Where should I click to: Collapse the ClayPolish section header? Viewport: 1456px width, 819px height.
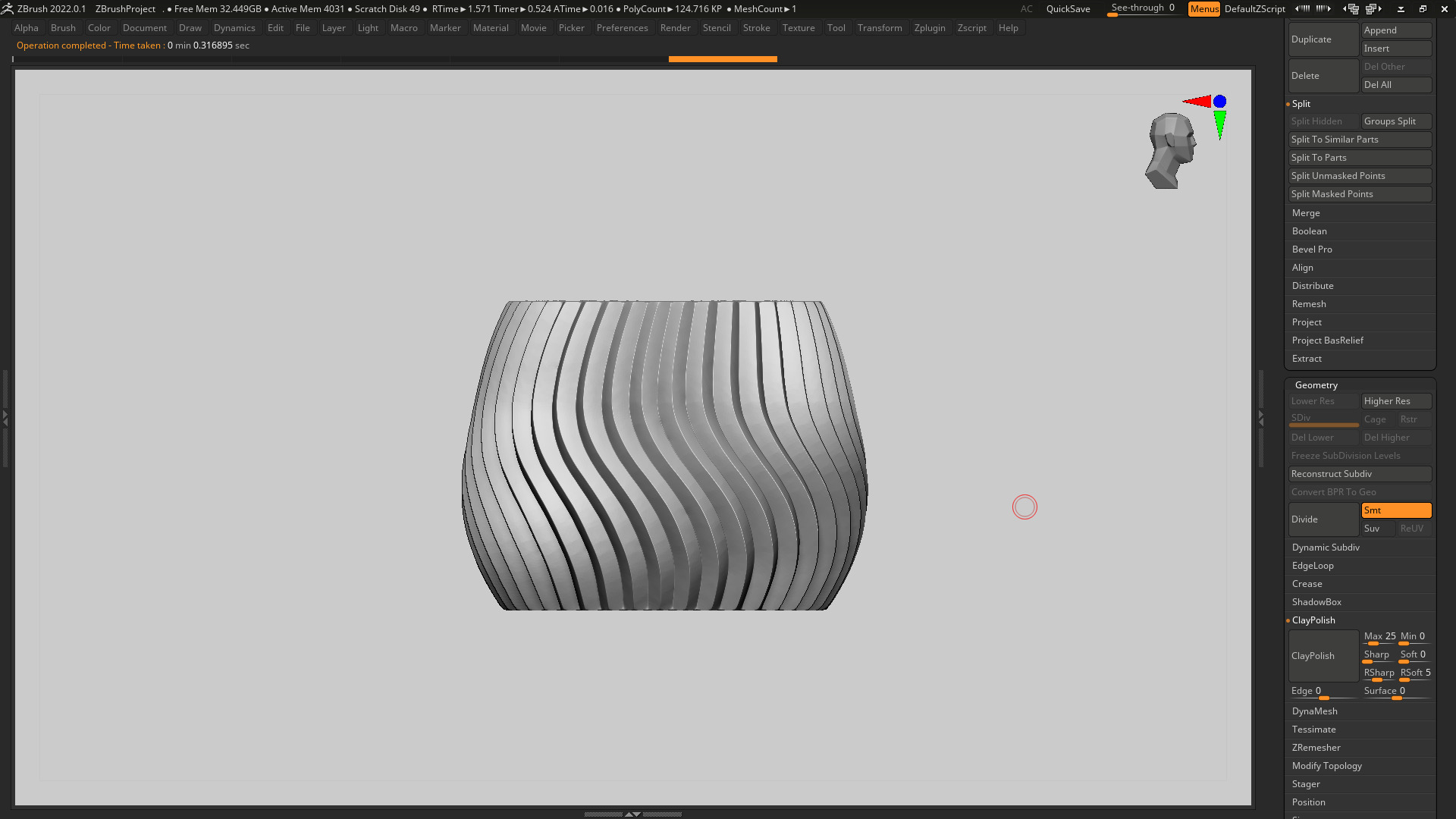coord(1313,620)
